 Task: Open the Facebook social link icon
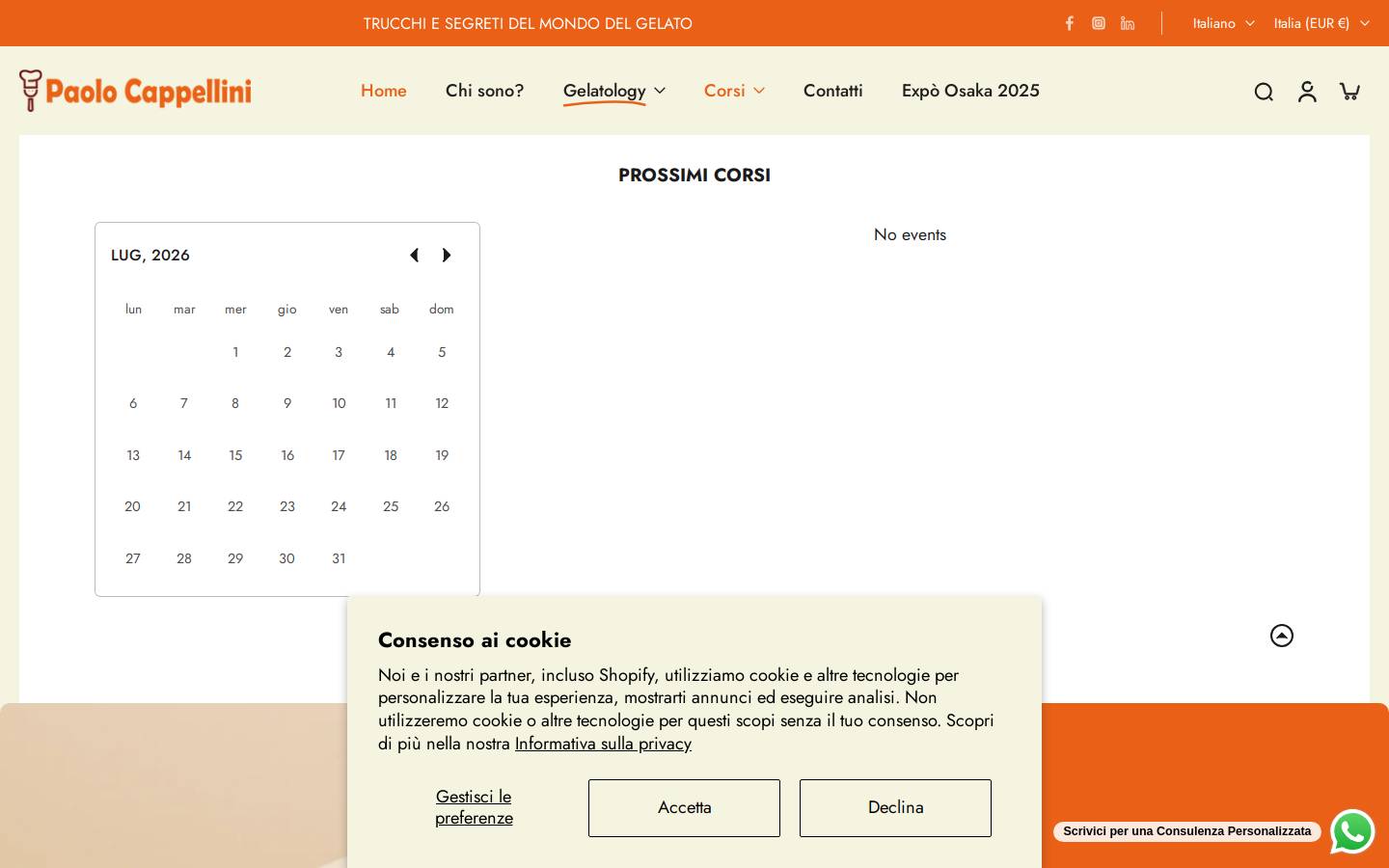tap(1069, 23)
